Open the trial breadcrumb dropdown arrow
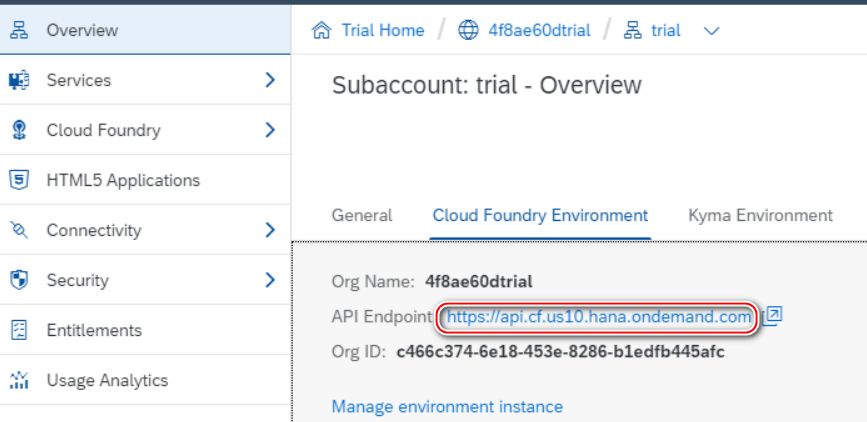Viewport: 867px width, 422px height. click(x=711, y=31)
